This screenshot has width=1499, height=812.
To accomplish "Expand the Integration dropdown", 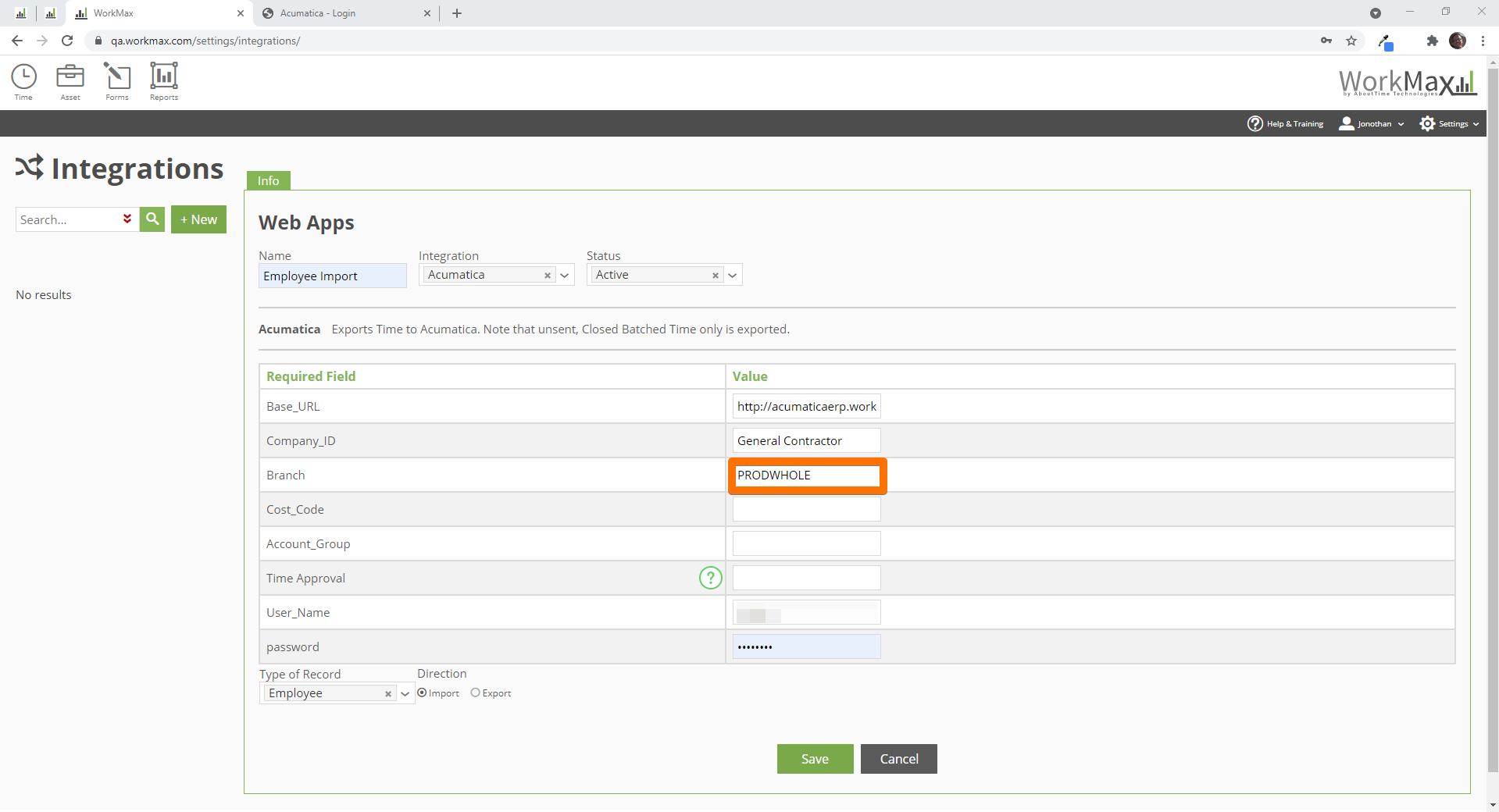I will (x=565, y=275).
